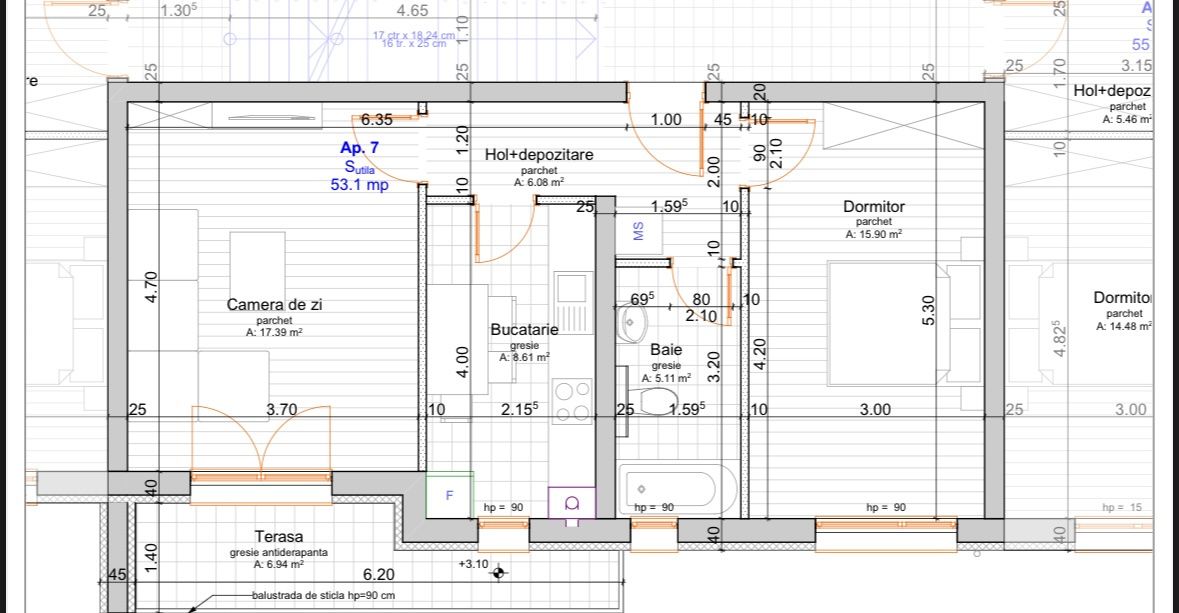Image resolution: width=1179 pixels, height=613 pixels.
Task: Click the Camera de zi room label
Action: point(274,305)
